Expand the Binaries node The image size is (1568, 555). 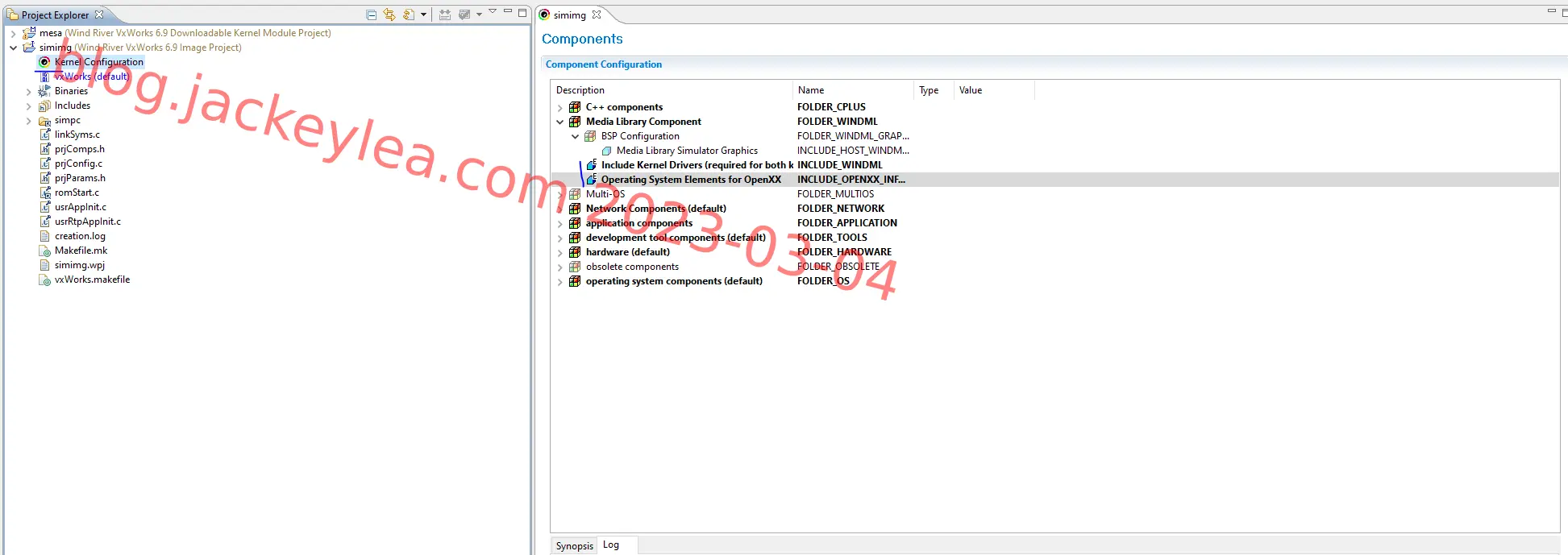29,92
